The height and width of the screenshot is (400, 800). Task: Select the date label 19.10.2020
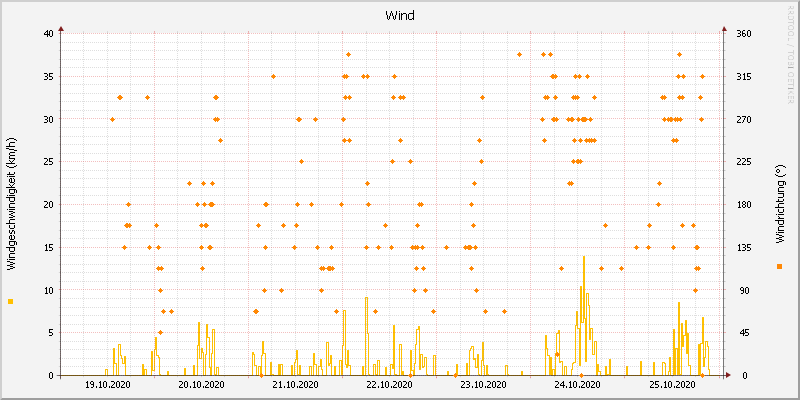pyautogui.click(x=108, y=384)
